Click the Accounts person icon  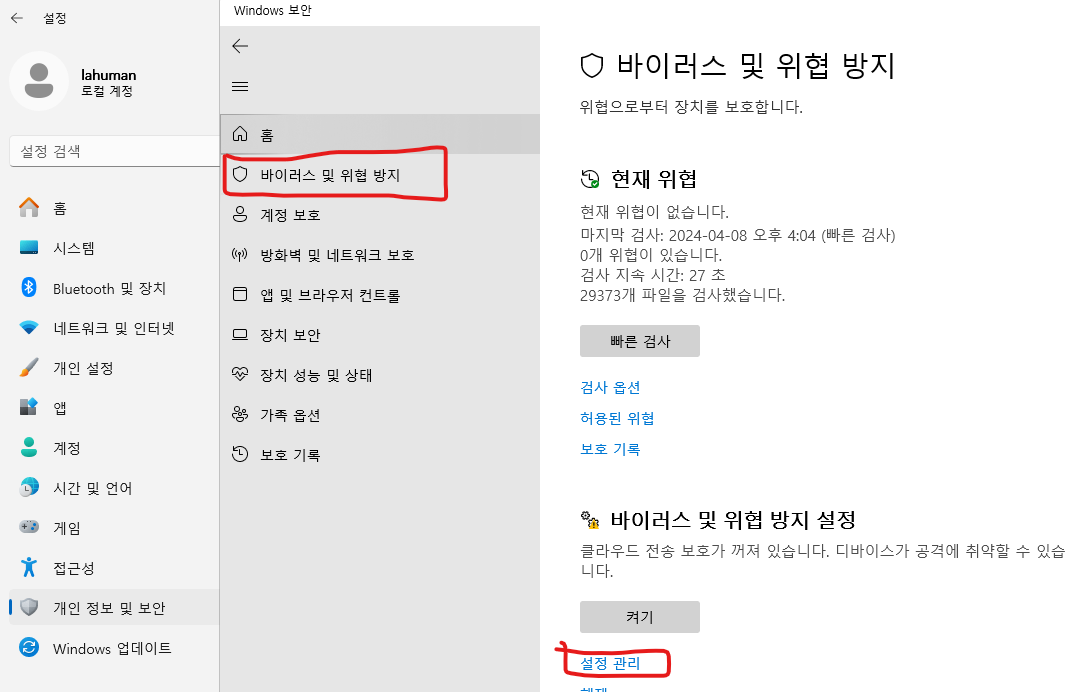tap(29, 448)
